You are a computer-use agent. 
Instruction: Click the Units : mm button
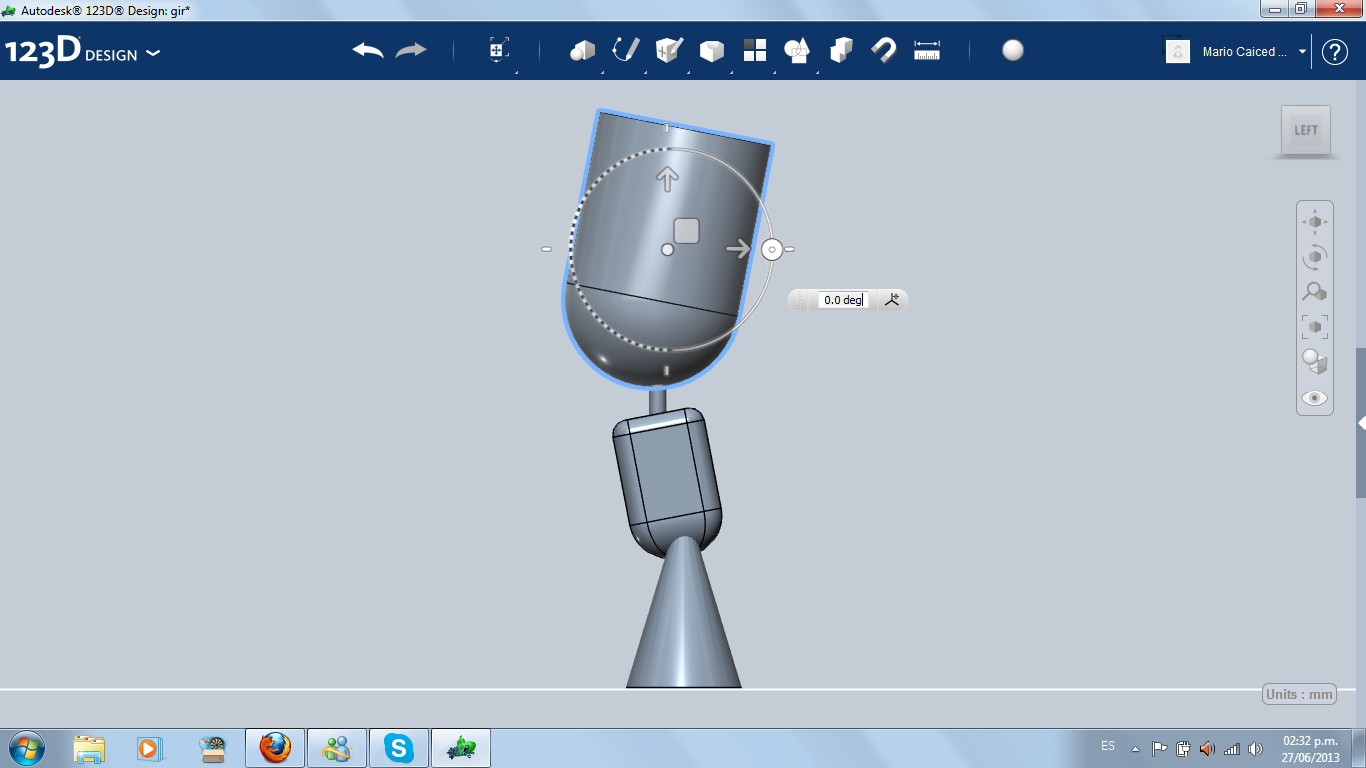click(1299, 694)
